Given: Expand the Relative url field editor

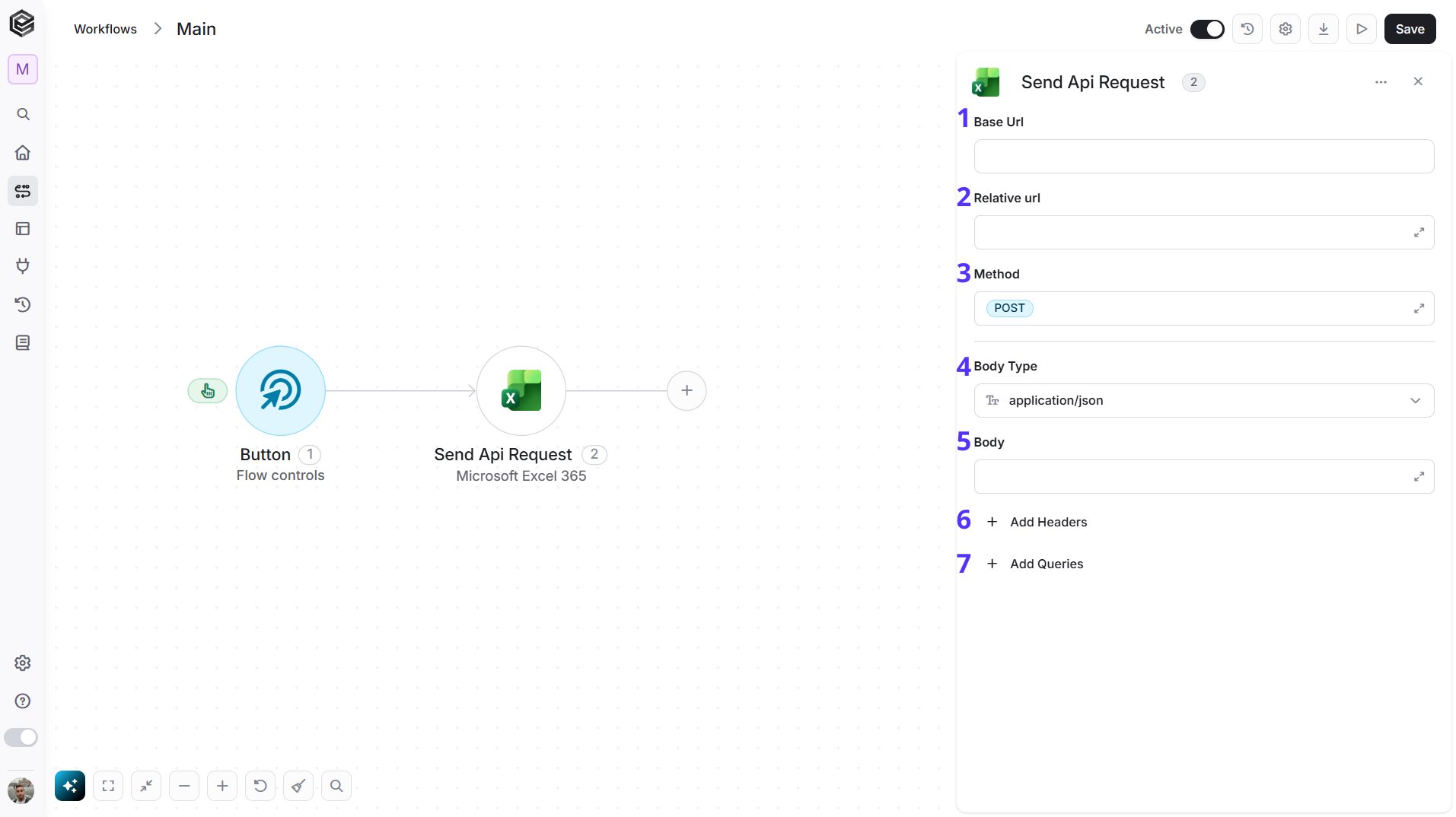Looking at the screenshot, I should pos(1419,232).
